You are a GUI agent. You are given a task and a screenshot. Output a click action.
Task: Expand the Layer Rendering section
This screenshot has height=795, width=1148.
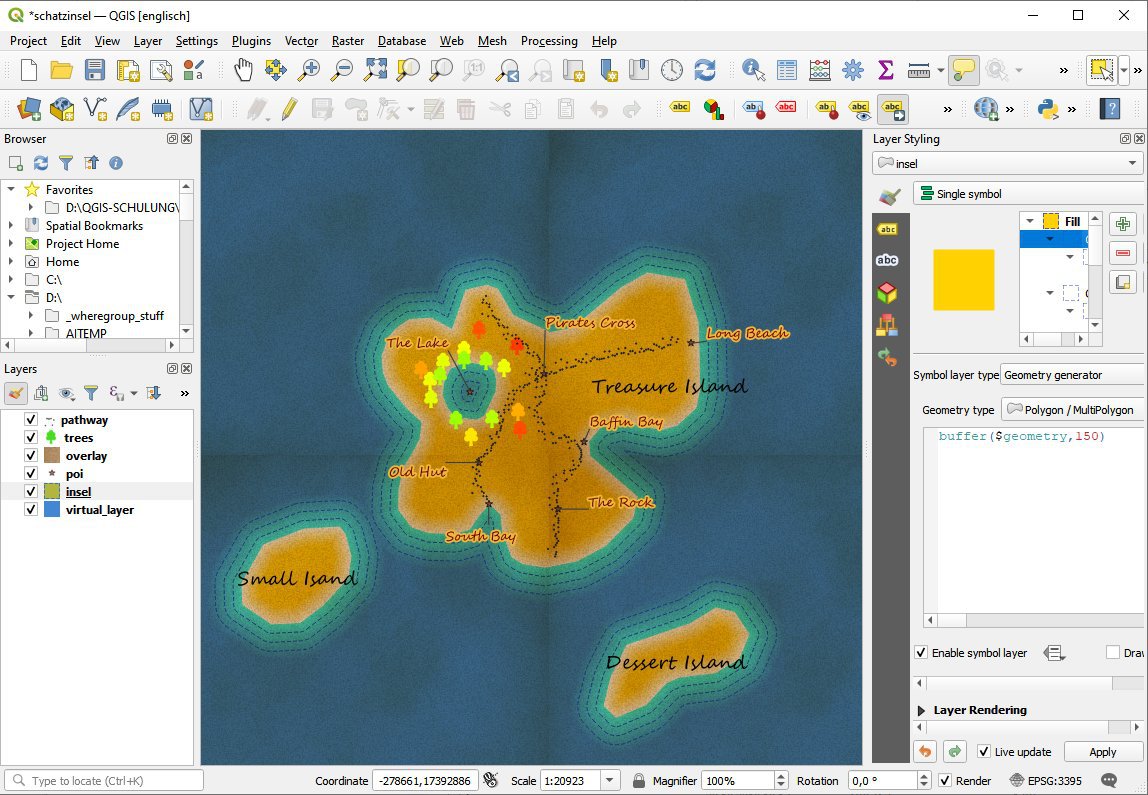(x=921, y=710)
